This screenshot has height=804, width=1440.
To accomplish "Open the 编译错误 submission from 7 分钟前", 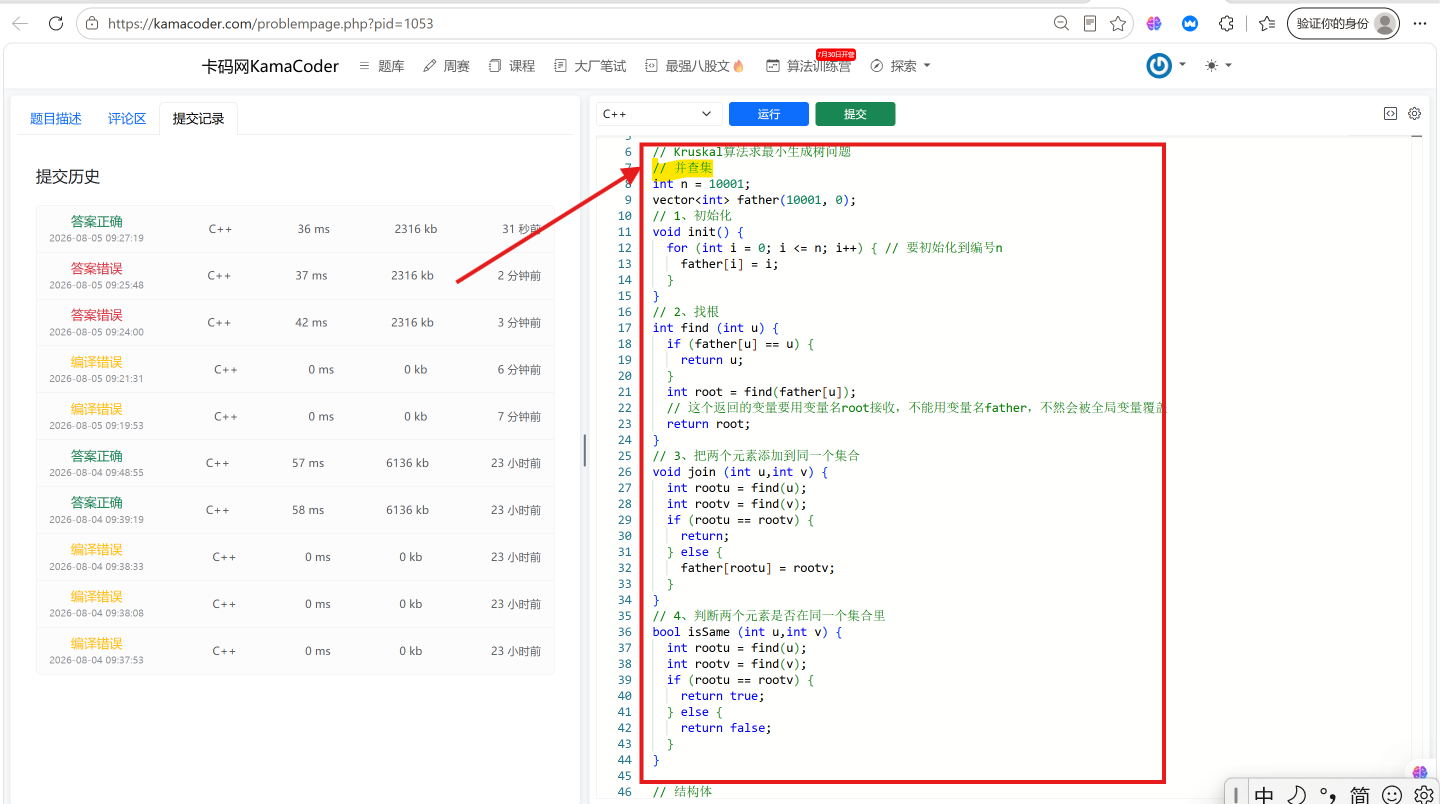I will tap(295, 416).
